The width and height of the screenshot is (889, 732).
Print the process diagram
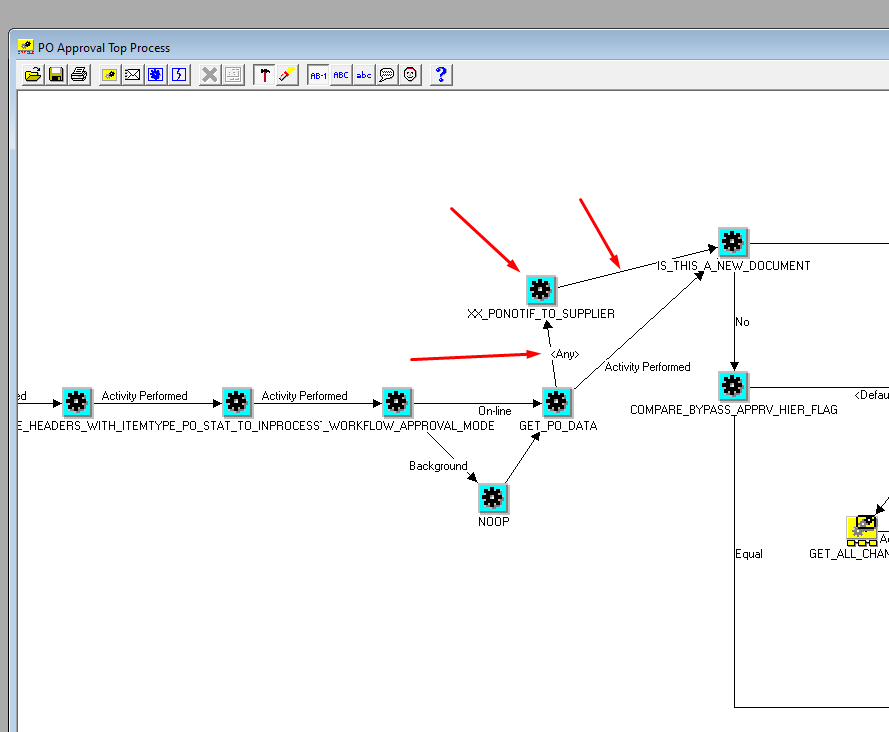(79, 75)
